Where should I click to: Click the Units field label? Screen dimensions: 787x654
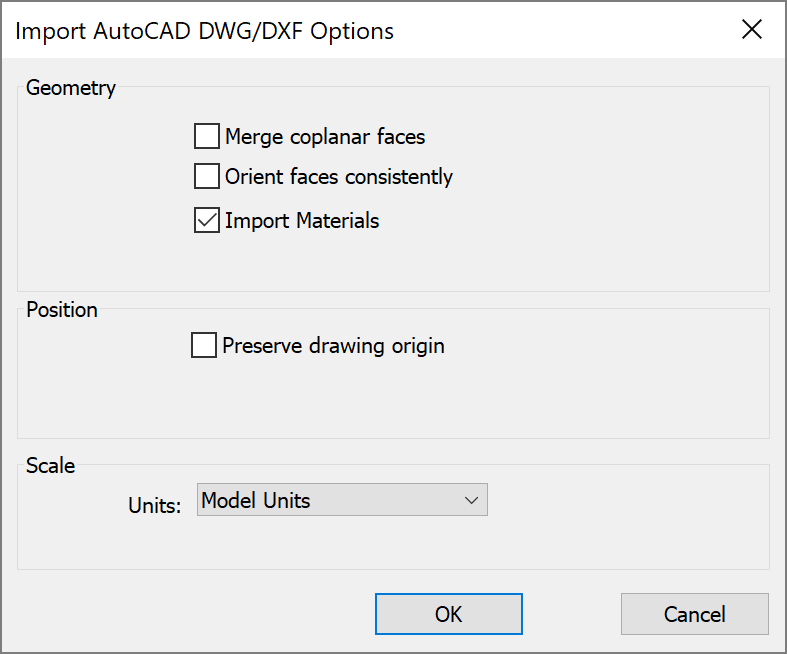(x=154, y=505)
